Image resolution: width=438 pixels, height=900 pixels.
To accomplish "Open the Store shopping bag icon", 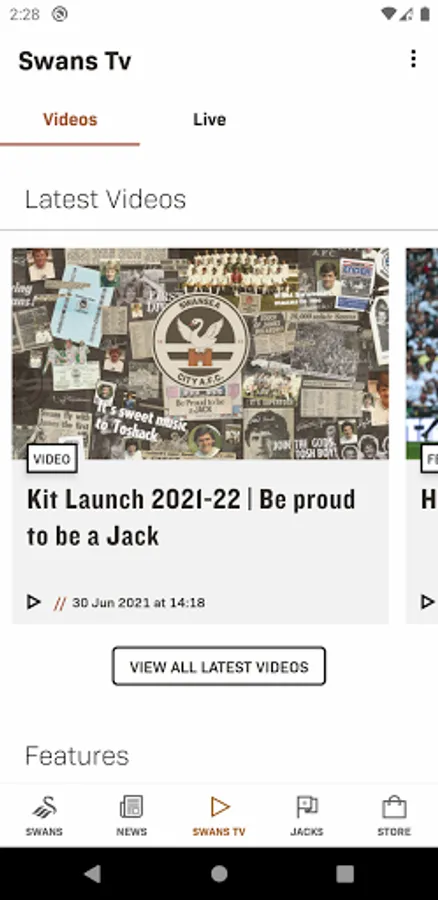I will click(394, 807).
